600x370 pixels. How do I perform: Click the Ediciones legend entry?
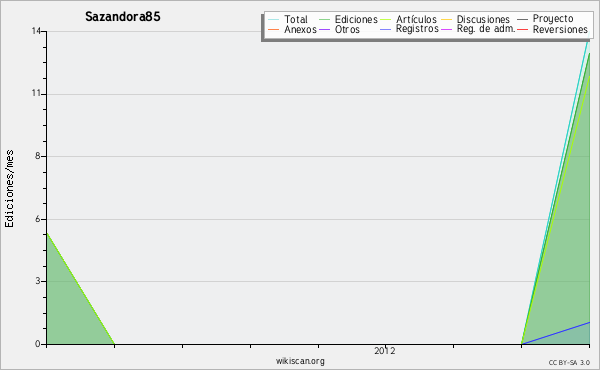coord(348,19)
